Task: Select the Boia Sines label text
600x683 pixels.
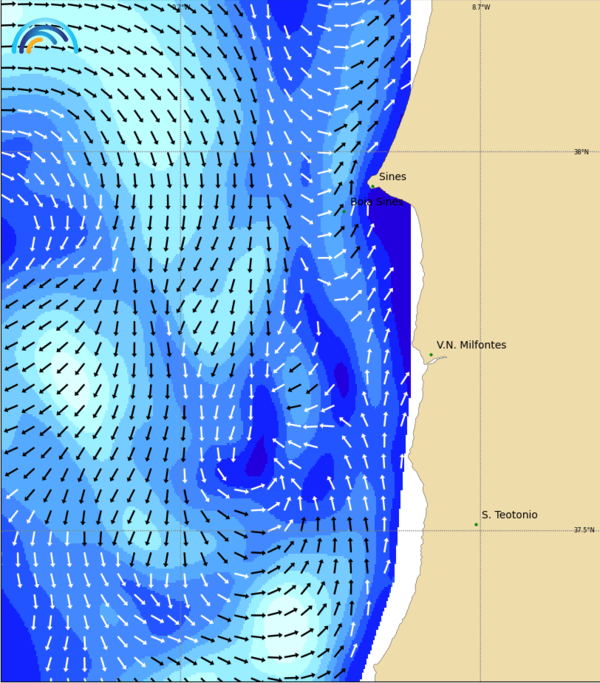Action: tap(378, 202)
